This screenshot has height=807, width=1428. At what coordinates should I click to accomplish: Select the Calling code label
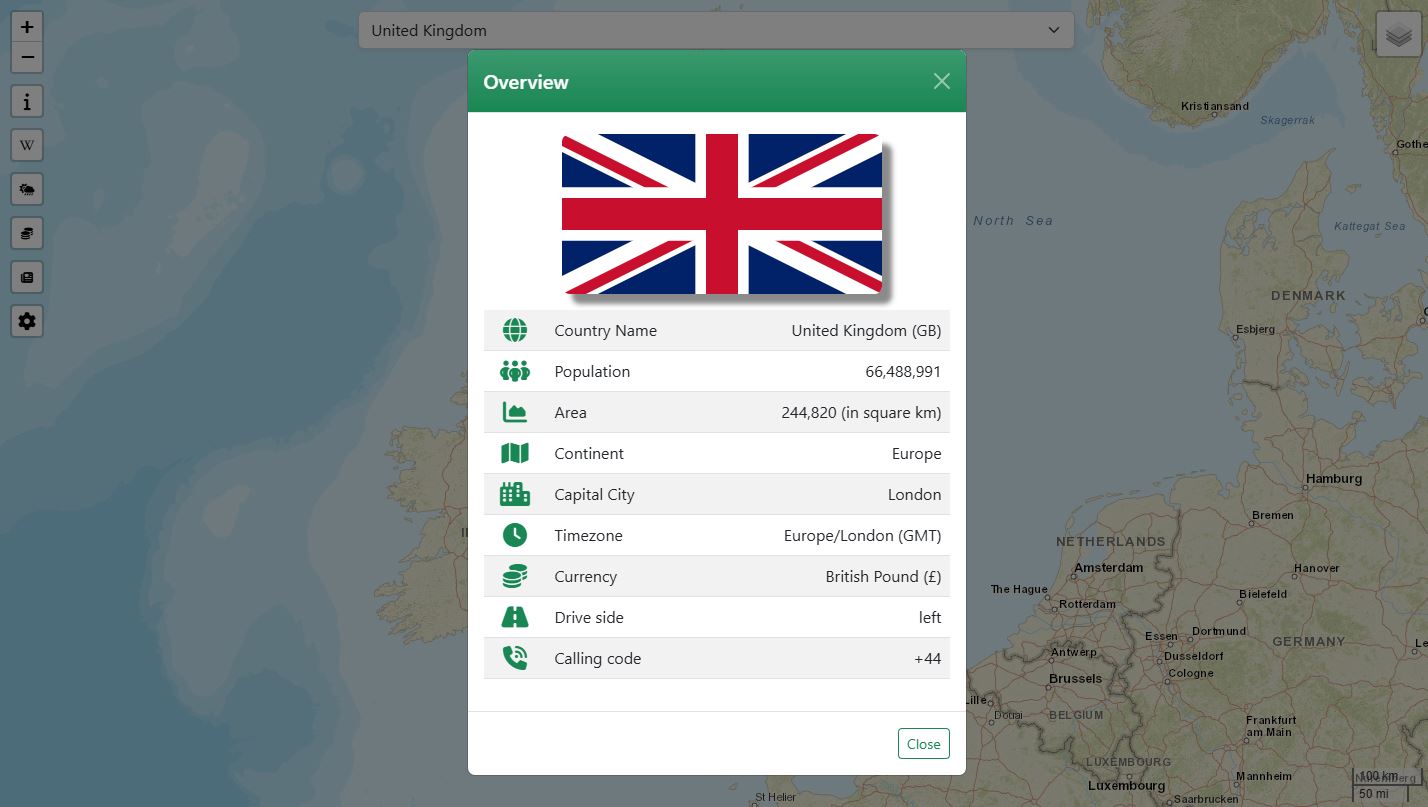coord(598,658)
